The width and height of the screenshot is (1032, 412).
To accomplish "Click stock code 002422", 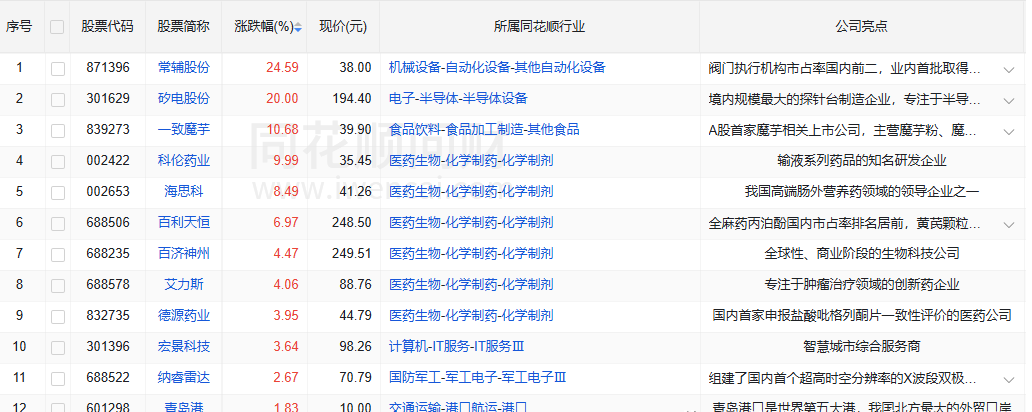I will click(x=108, y=160).
